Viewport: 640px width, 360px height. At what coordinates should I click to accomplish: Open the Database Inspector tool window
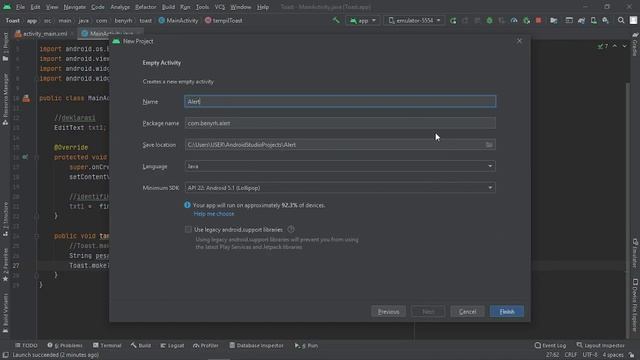tap(256, 345)
